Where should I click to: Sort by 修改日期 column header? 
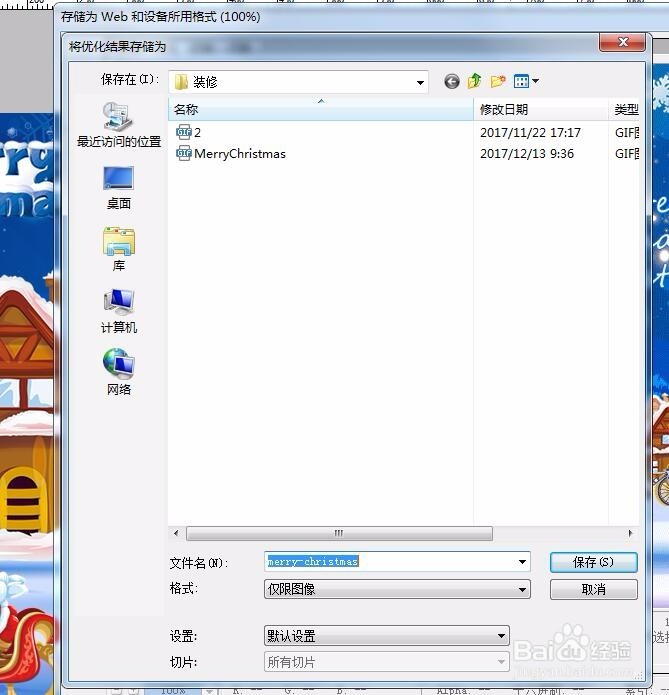(540, 109)
